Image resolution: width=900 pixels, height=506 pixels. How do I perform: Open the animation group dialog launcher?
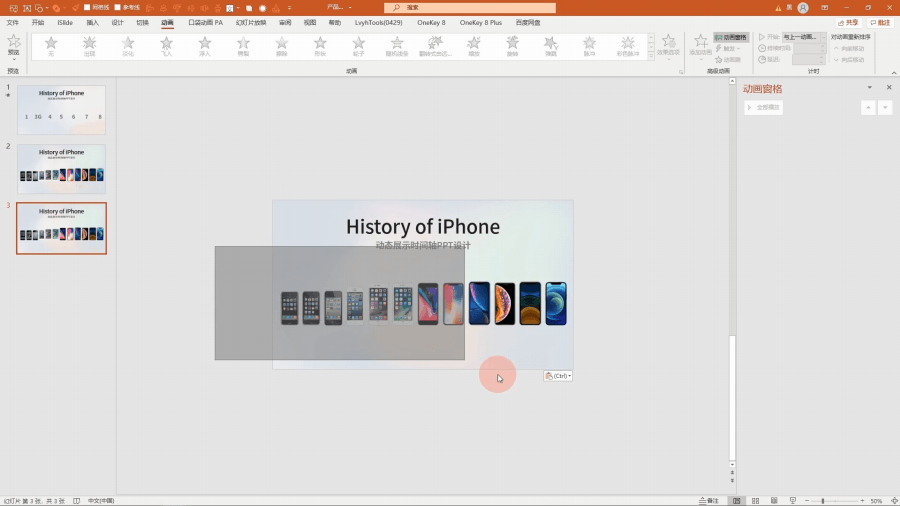[x=681, y=72]
